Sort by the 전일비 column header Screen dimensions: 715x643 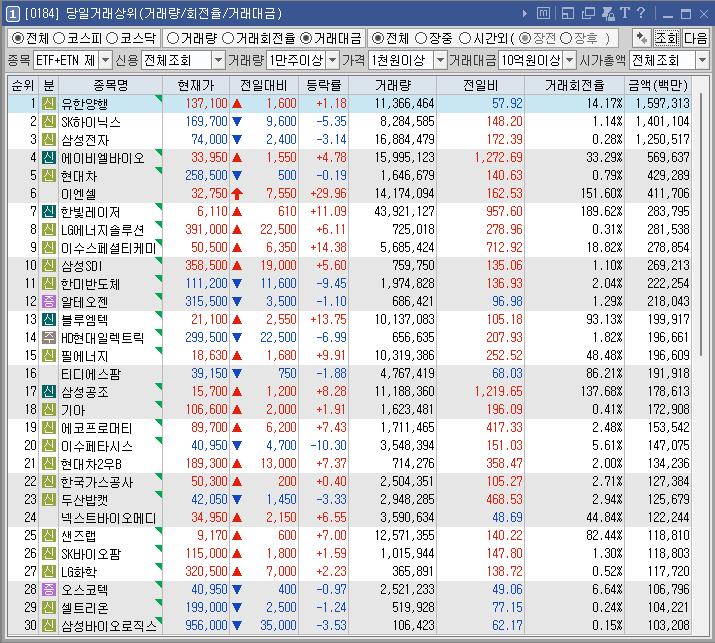tap(480, 85)
